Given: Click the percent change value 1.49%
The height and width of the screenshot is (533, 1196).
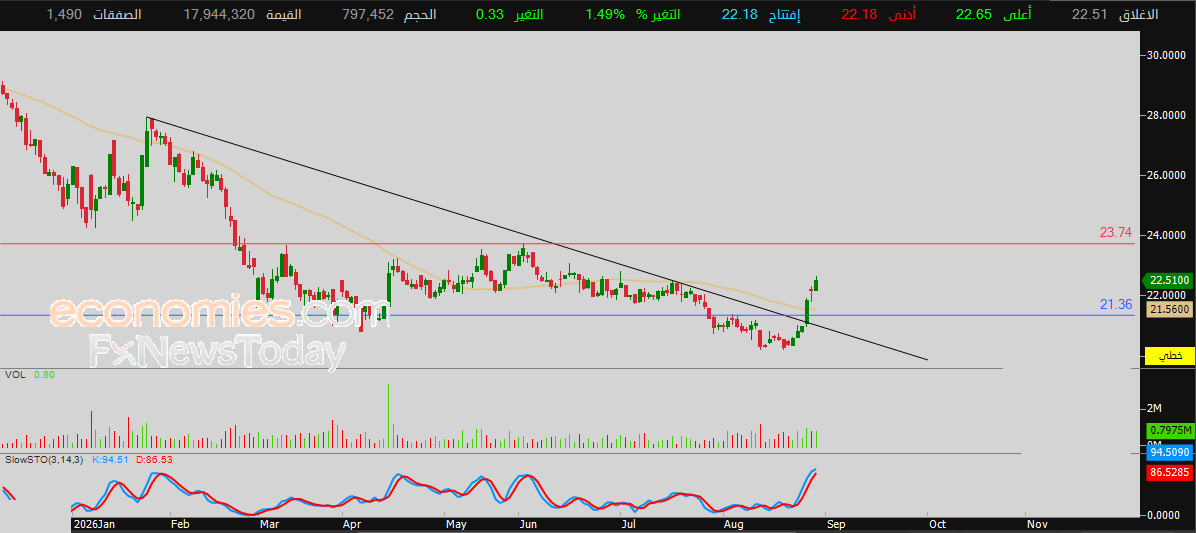Looking at the screenshot, I should click(x=604, y=15).
